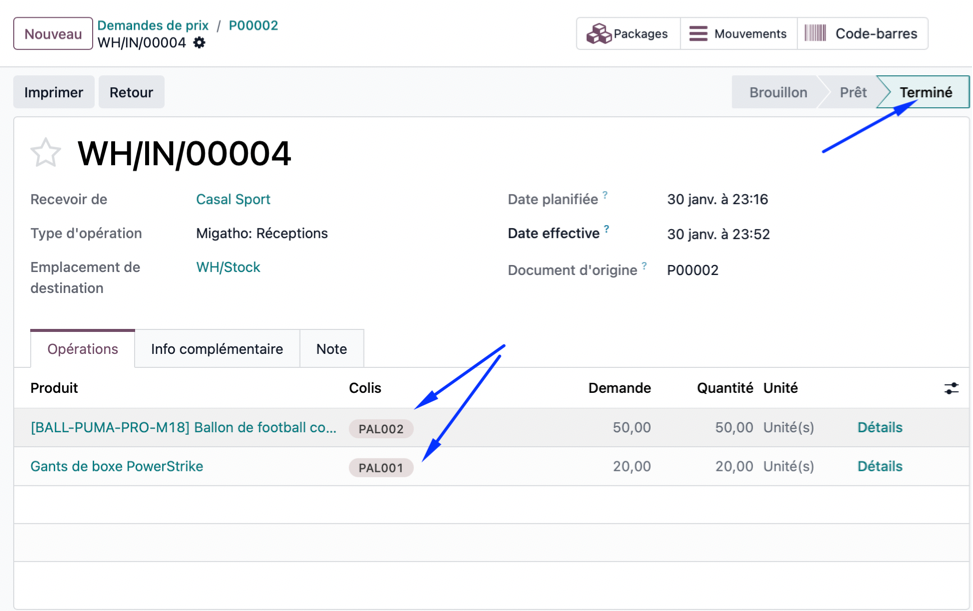The width and height of the screenshot is (973, 611).
Task: Open the gear settings menu beside WH/IN/00004
Action: click(x=199, y=43)
